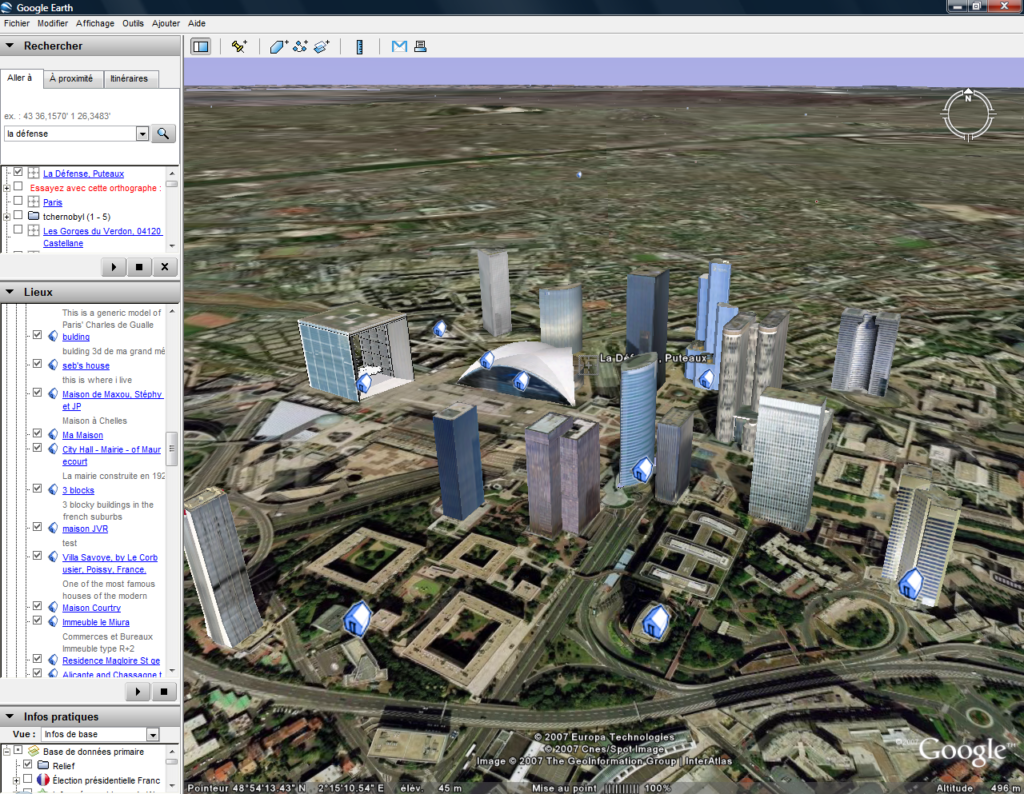
Task: Open the Fichier menu
Action: pos(16,23)
